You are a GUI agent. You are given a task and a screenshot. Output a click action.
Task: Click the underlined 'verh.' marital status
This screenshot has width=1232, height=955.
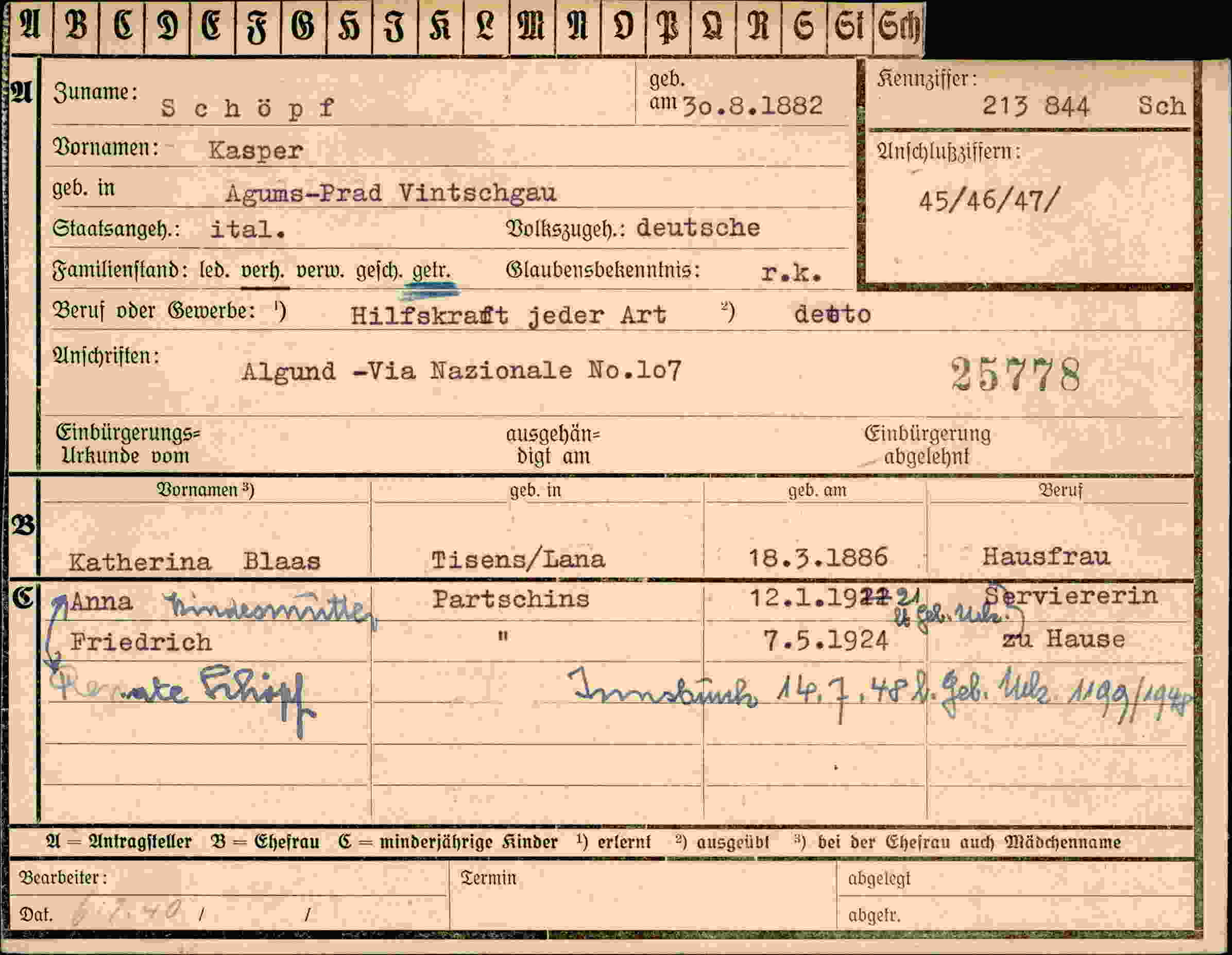262,271
